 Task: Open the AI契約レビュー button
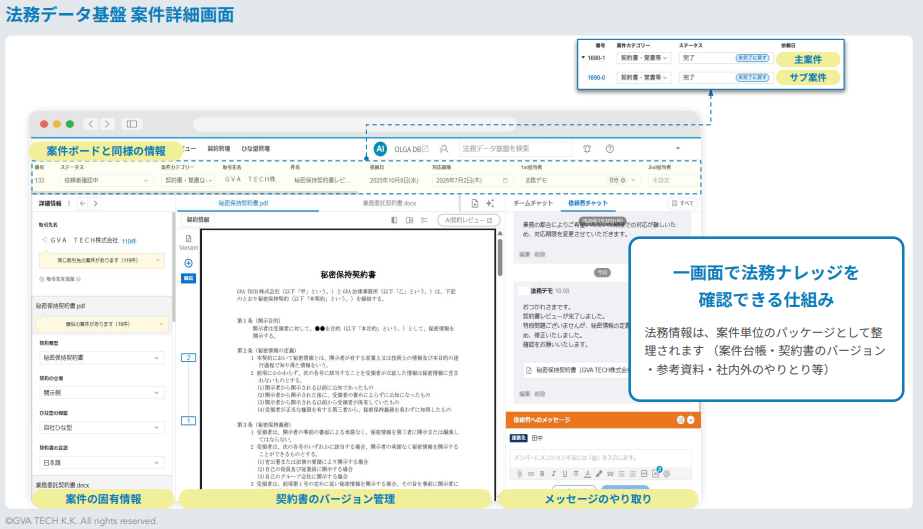pyautogui.click(x=469, y=220)
